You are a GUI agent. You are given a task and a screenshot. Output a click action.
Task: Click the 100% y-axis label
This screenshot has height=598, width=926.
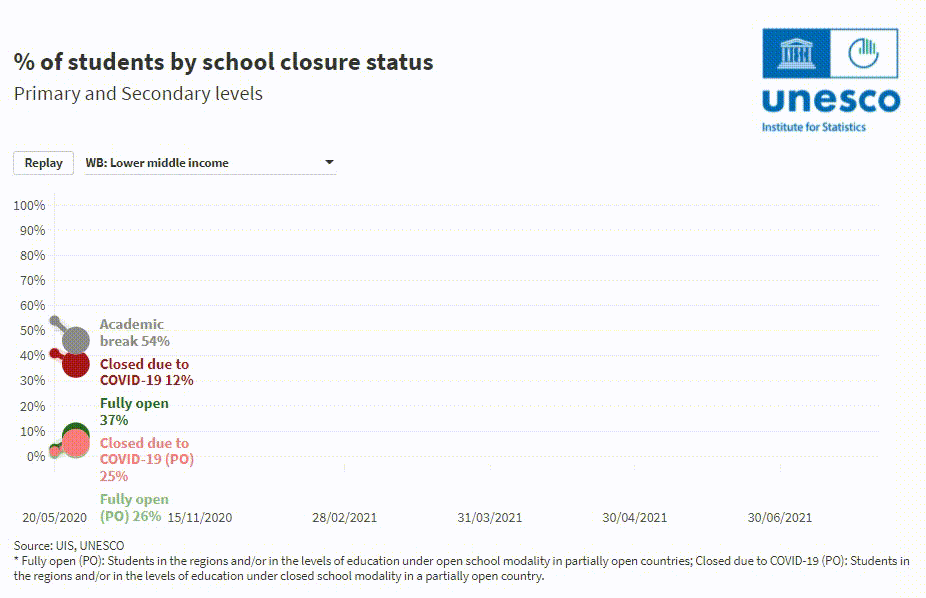(29, 205)
